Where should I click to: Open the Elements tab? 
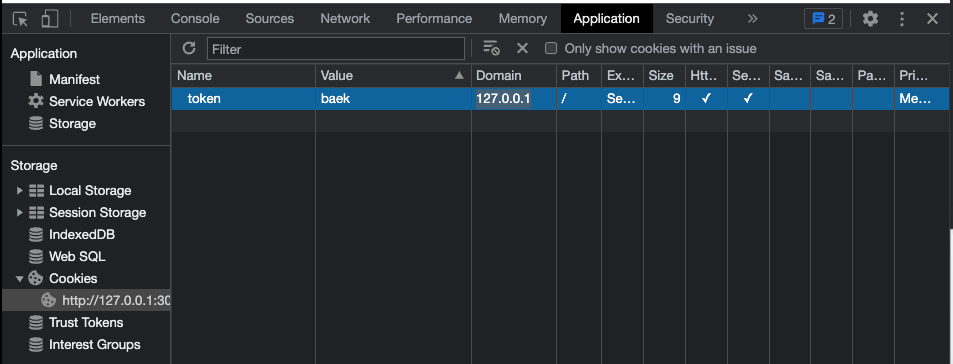118,19
